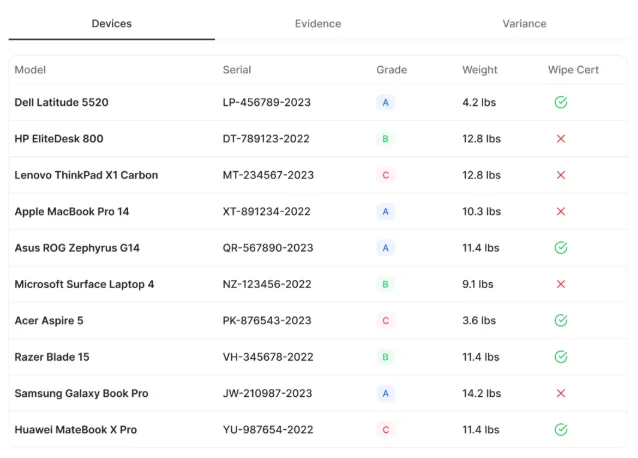Click the 14.2 lbs weight value
Image resolution: width=638 pixels, height=458 pixels.
tap(481, 393)
